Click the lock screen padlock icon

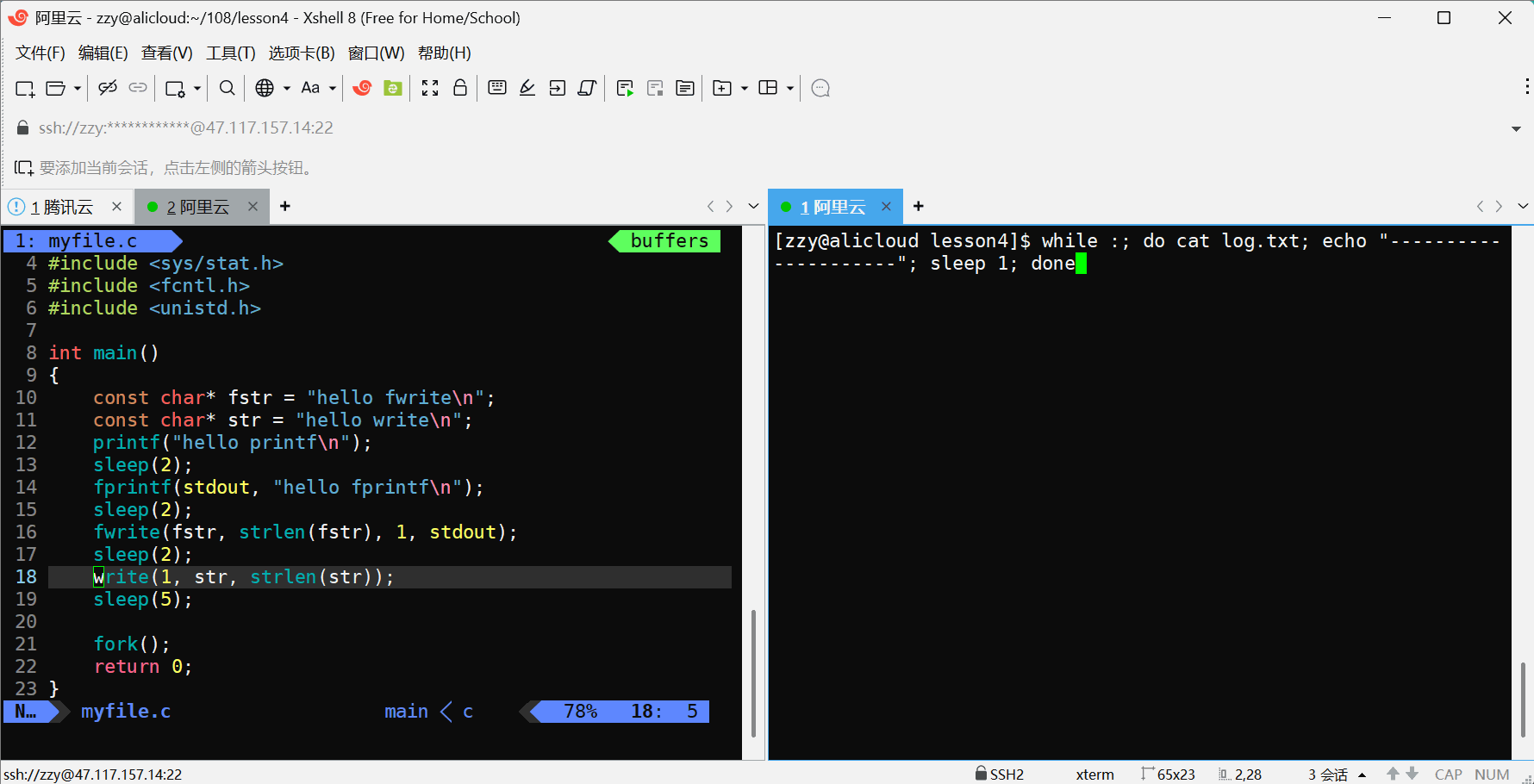click(x=460, y=88)
